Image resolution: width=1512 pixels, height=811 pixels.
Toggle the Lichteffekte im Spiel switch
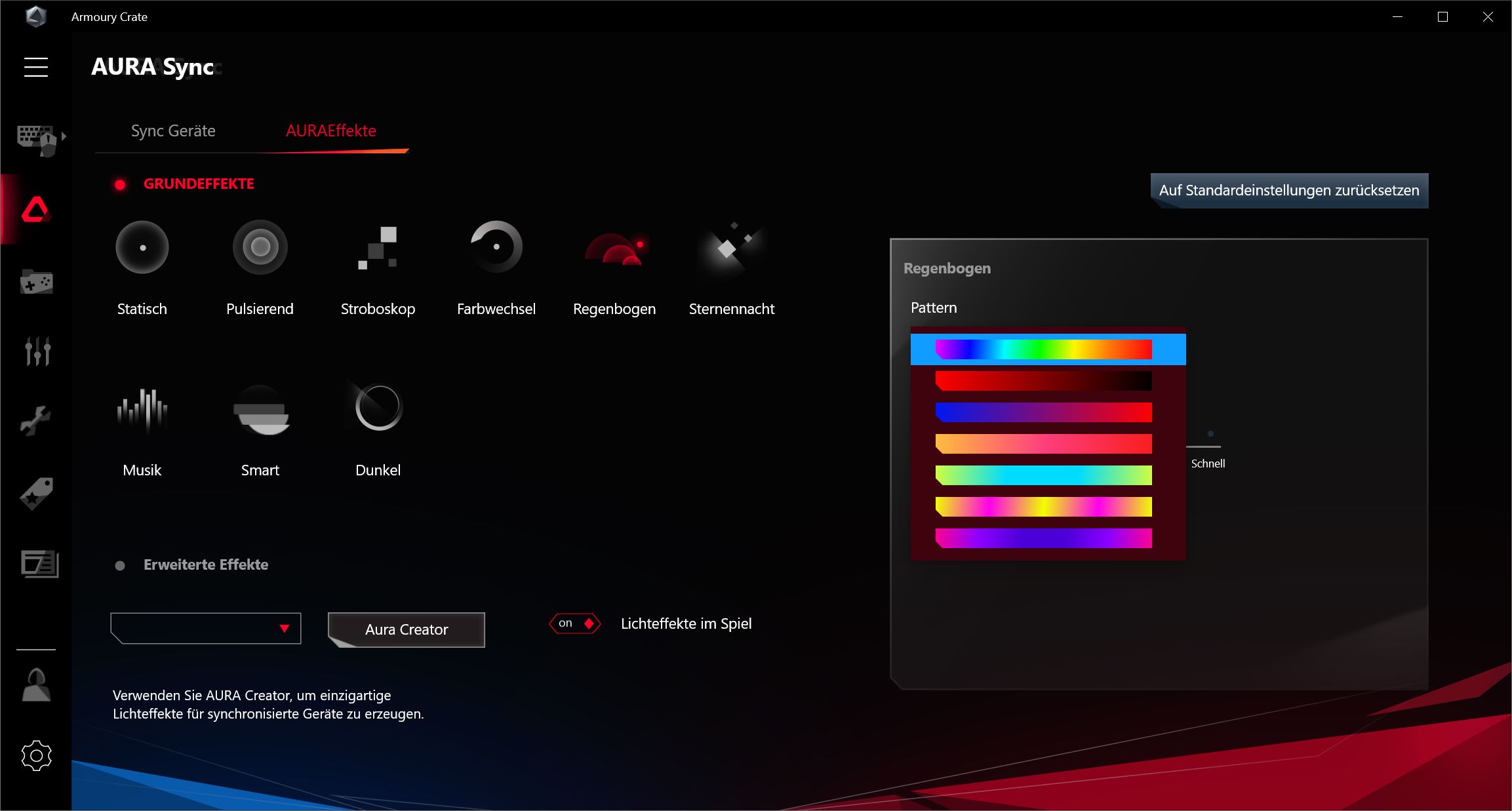pos(575,623)
